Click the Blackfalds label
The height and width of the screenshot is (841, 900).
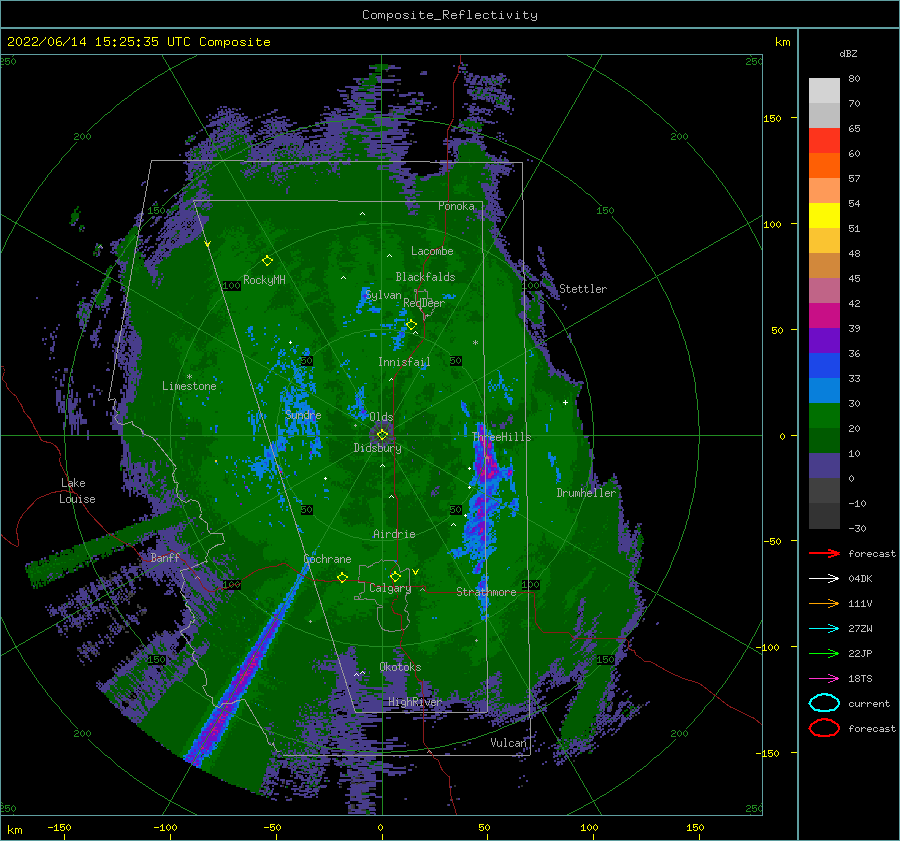tap(425, 277)
